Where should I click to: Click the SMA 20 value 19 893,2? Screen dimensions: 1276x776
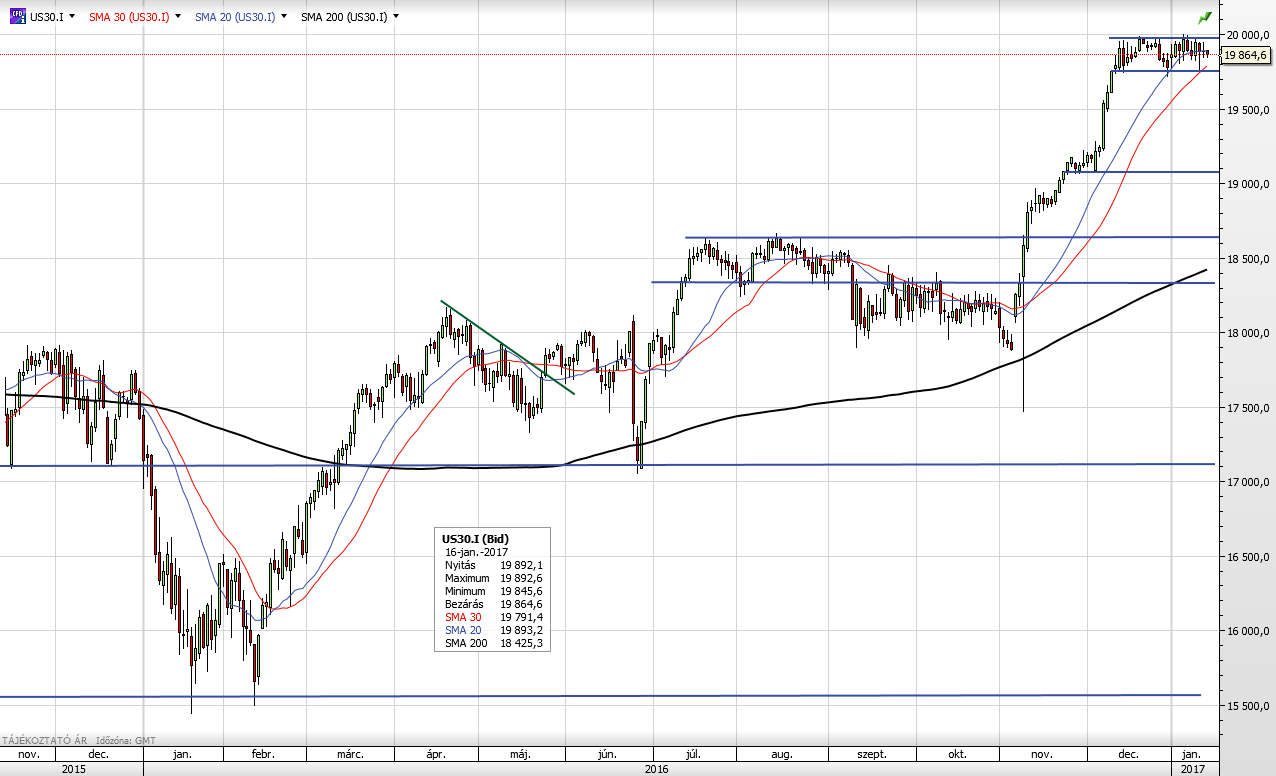pyautogui.click(x=521, y=630)
